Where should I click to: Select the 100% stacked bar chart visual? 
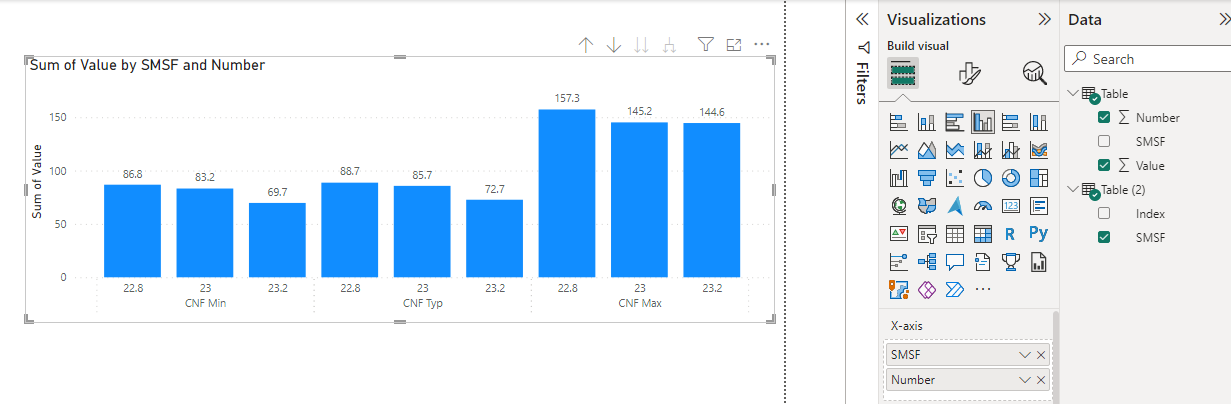coord(1010,122)
